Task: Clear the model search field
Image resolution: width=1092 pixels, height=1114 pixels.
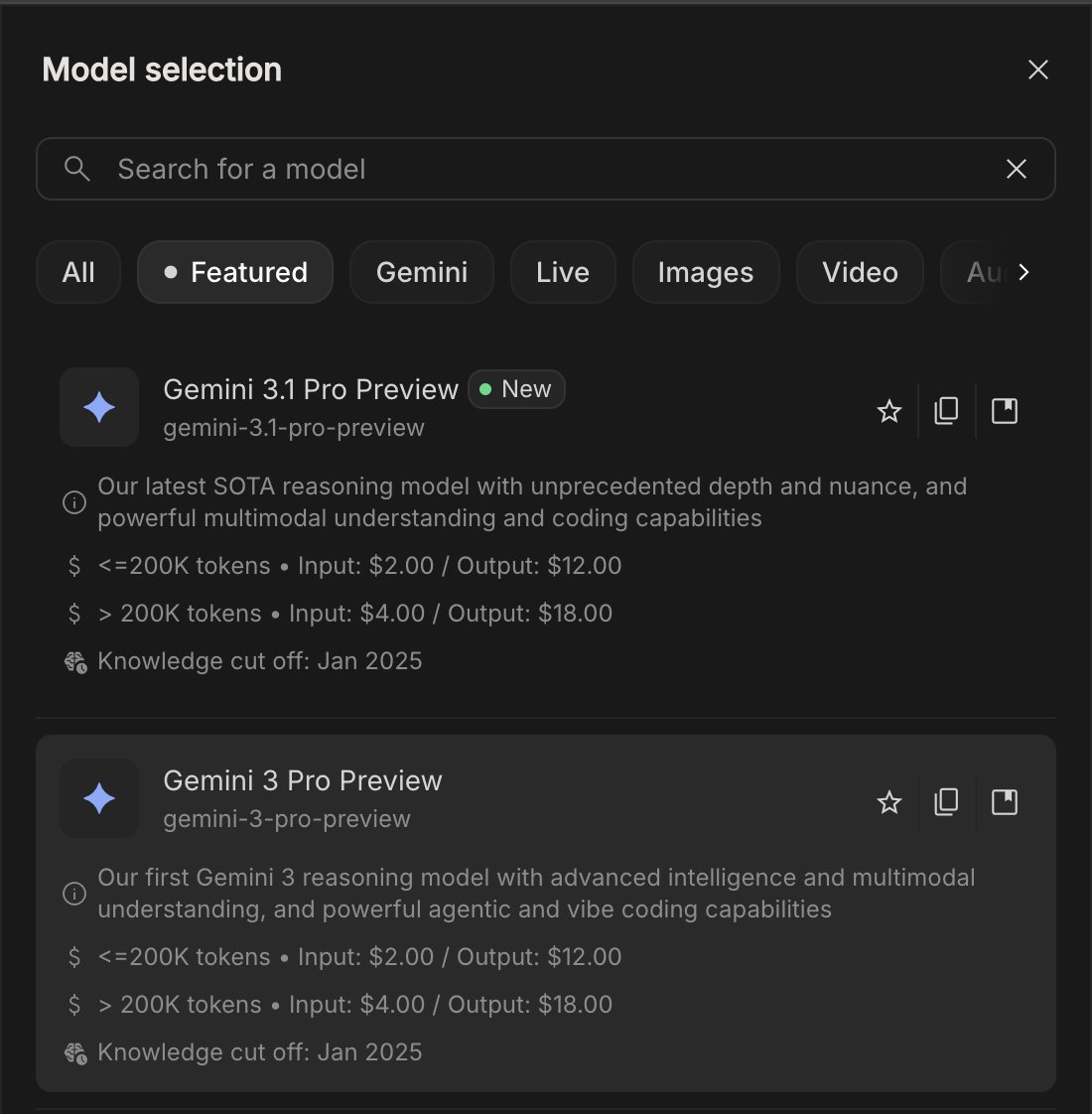Action: pos(1016,169)
